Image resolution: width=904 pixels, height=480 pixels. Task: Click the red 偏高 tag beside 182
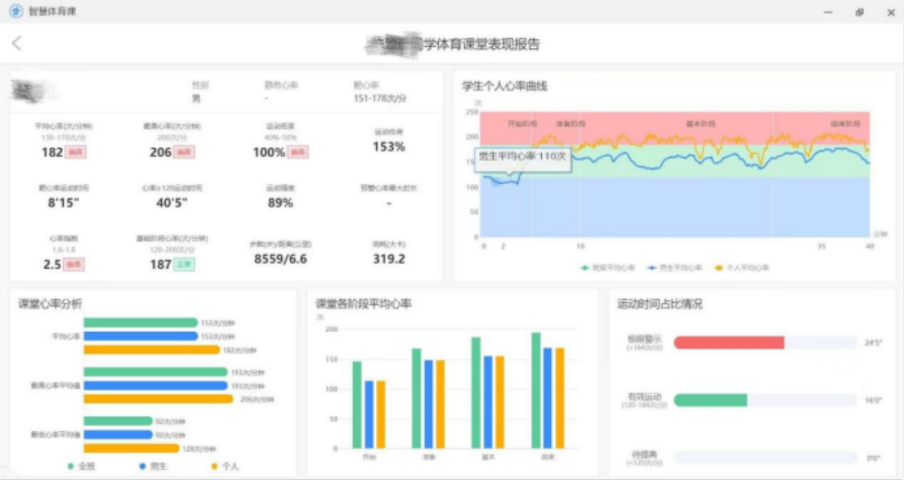pos(76,153)
